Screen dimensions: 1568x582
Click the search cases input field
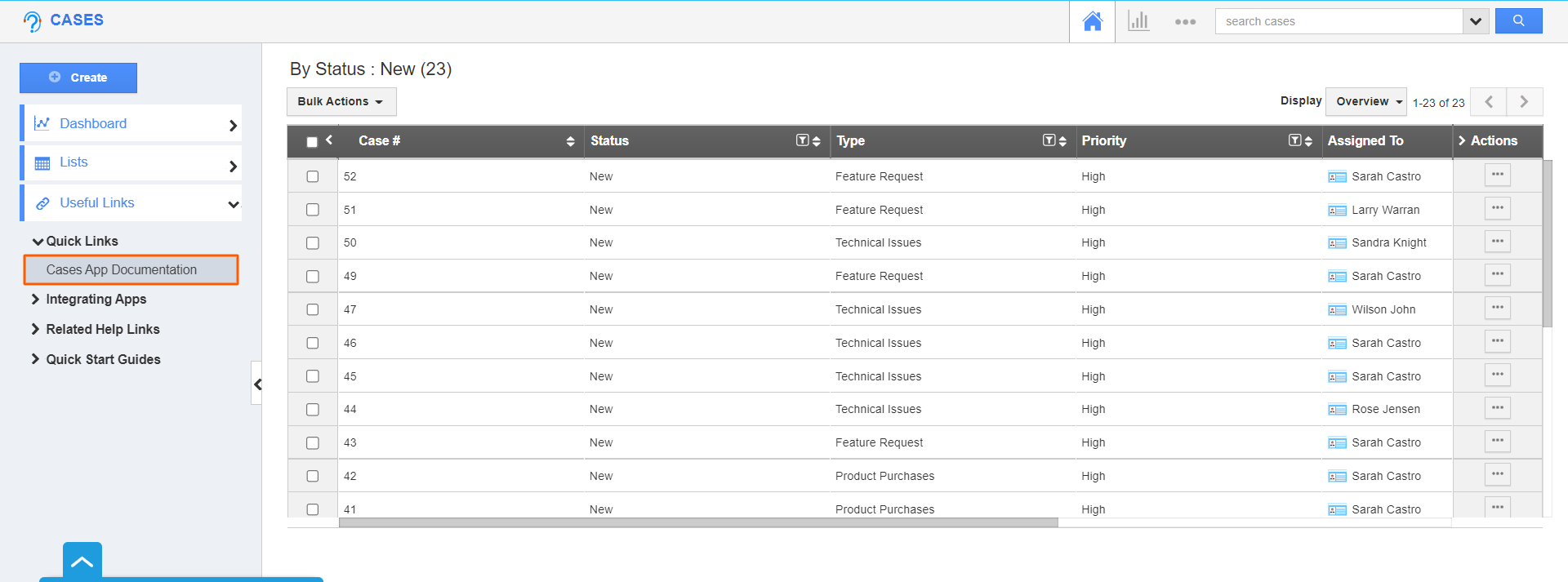click(x=1339, y=21)
